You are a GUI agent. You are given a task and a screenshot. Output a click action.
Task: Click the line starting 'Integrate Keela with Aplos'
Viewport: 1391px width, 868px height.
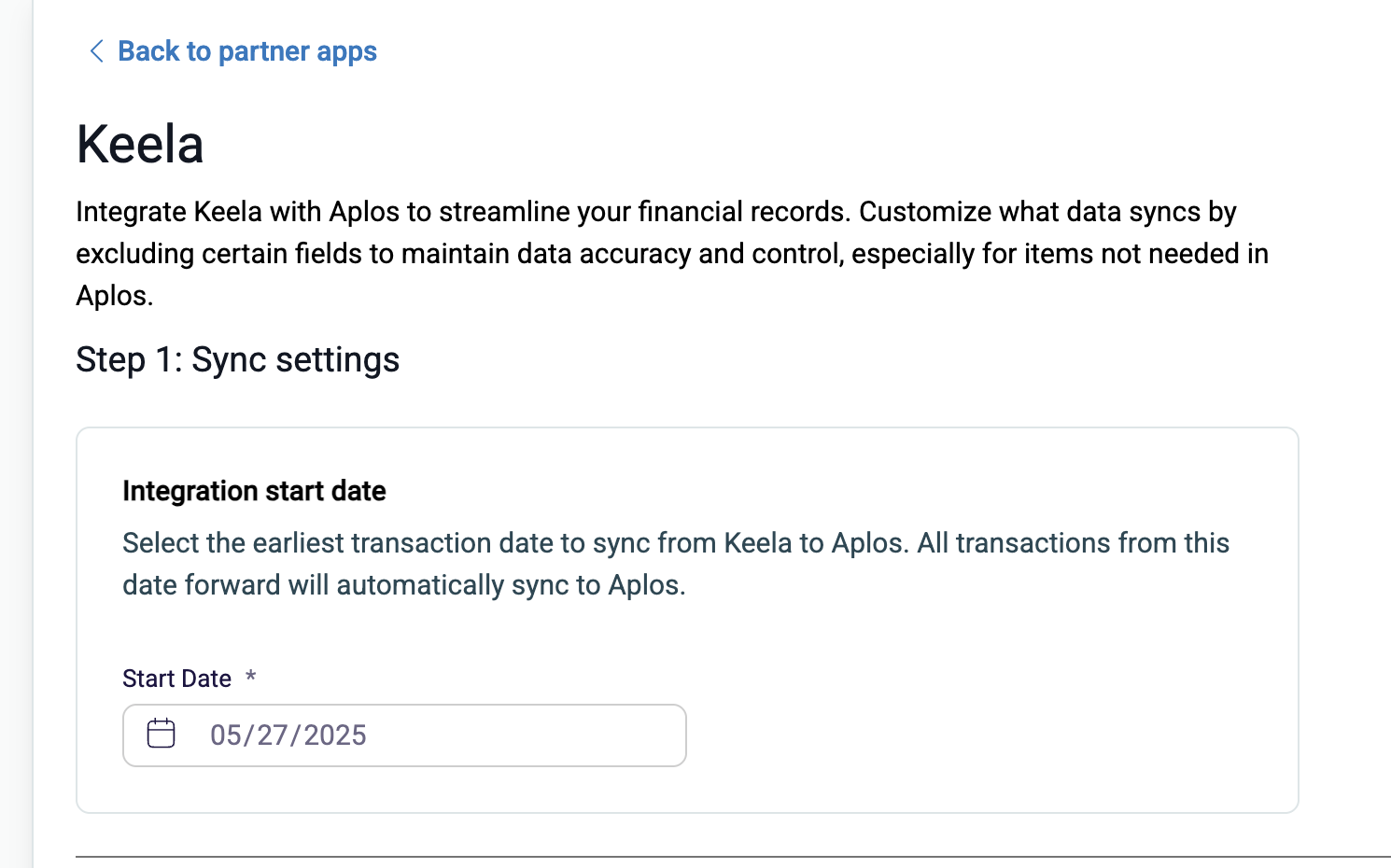(x=656, y=212)
